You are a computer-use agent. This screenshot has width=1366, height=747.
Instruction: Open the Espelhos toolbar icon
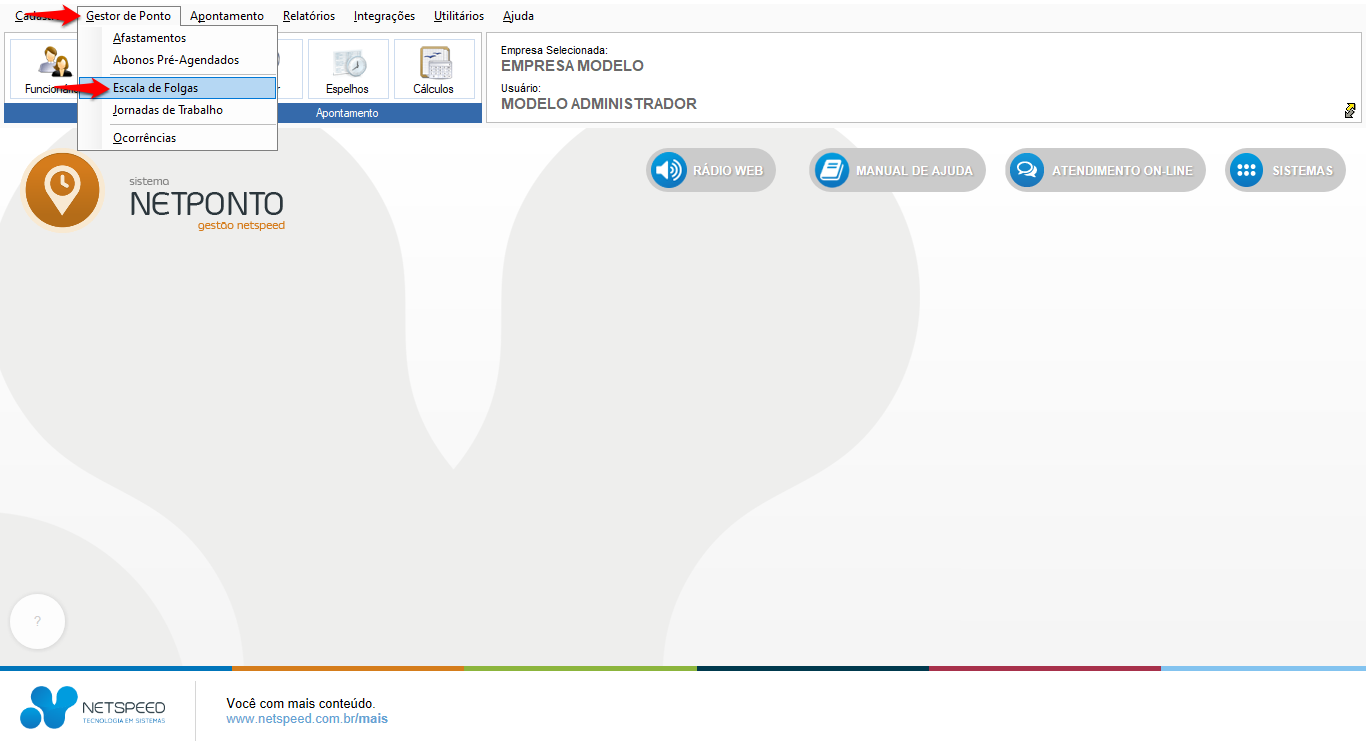pos(348,69)
